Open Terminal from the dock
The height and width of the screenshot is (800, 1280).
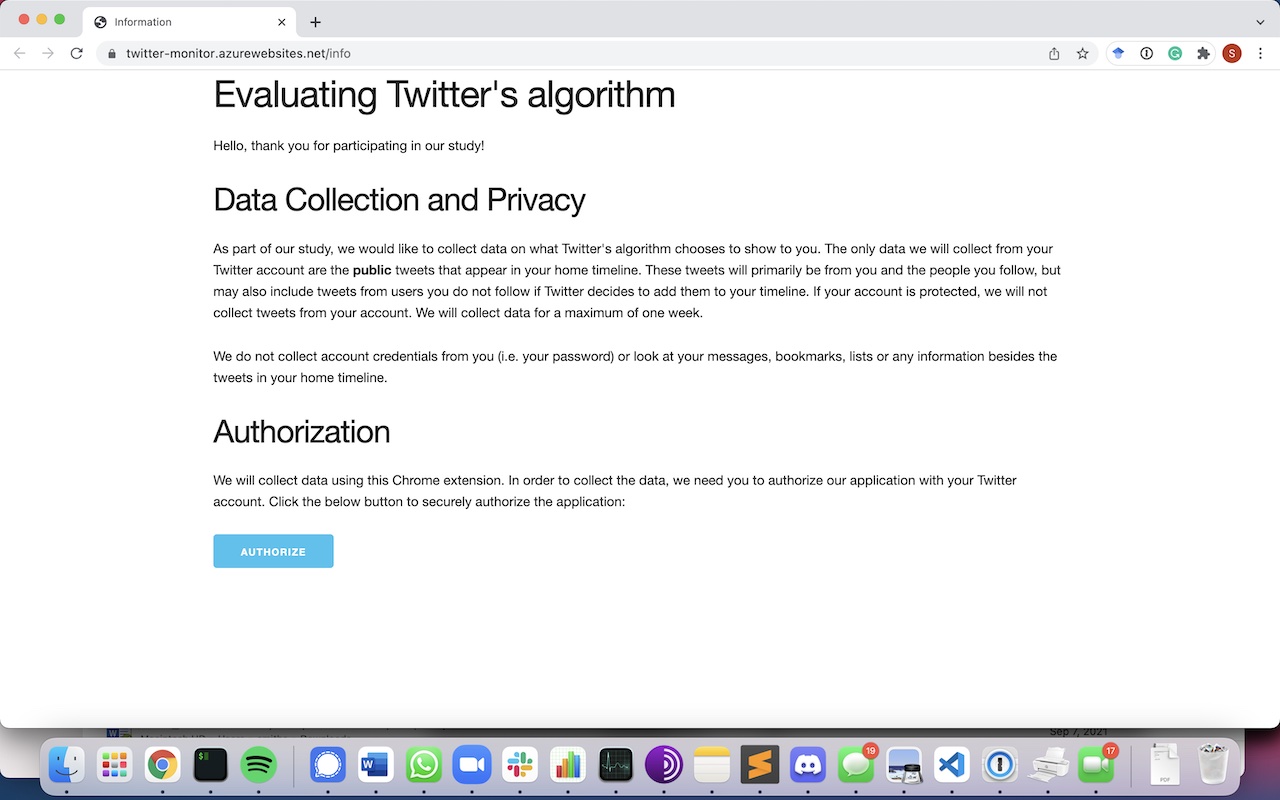point(211,766)
